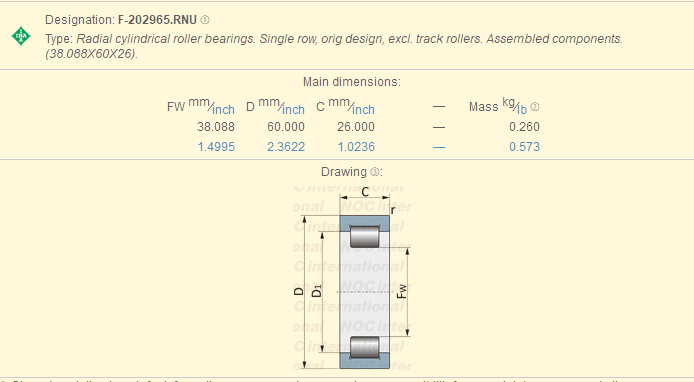Click the lb unit link in Mass header
694x382 pixels.
(522, 109)
